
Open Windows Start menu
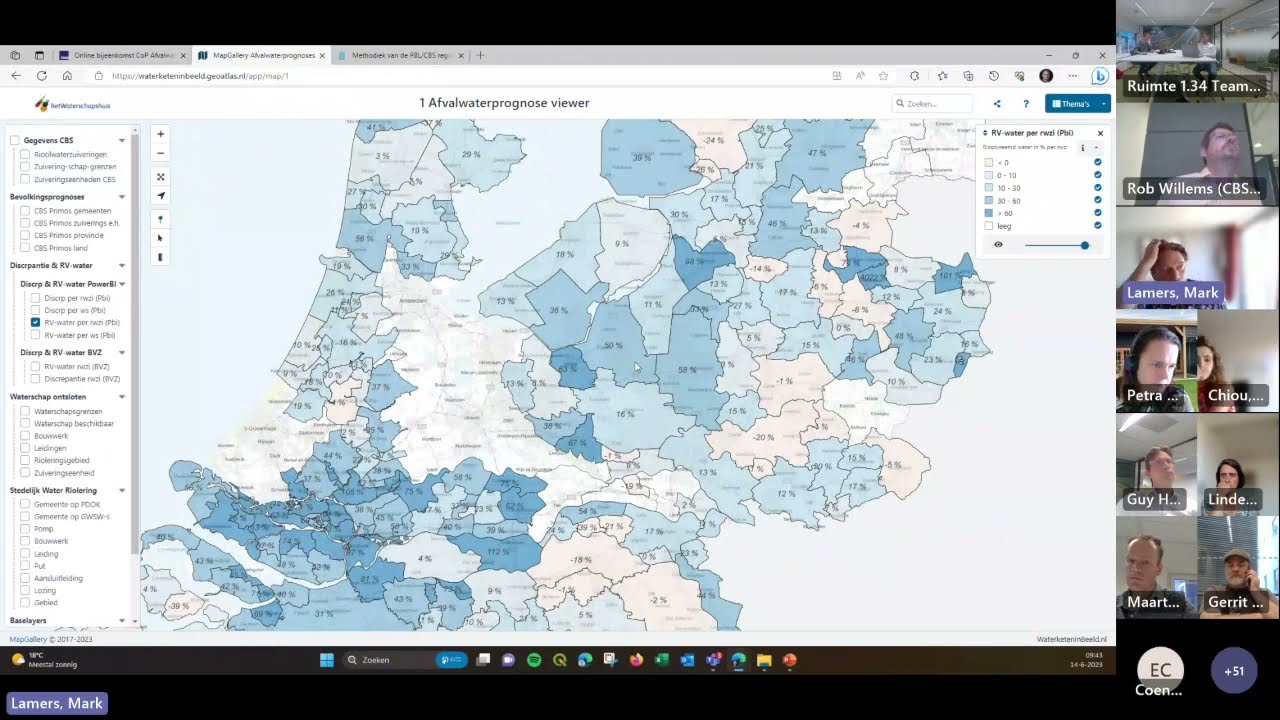click(x=327, y=660)
